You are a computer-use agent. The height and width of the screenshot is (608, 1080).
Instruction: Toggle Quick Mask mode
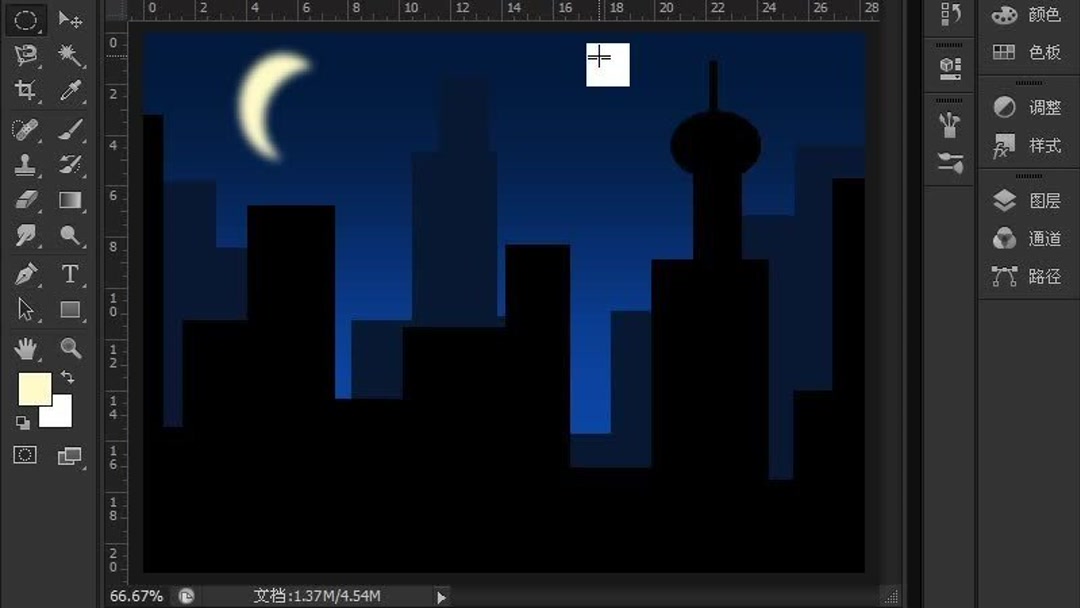(25, 455)
